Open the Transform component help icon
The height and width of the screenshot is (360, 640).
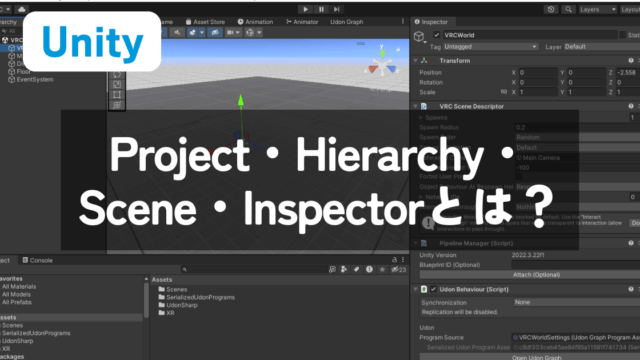631,60
